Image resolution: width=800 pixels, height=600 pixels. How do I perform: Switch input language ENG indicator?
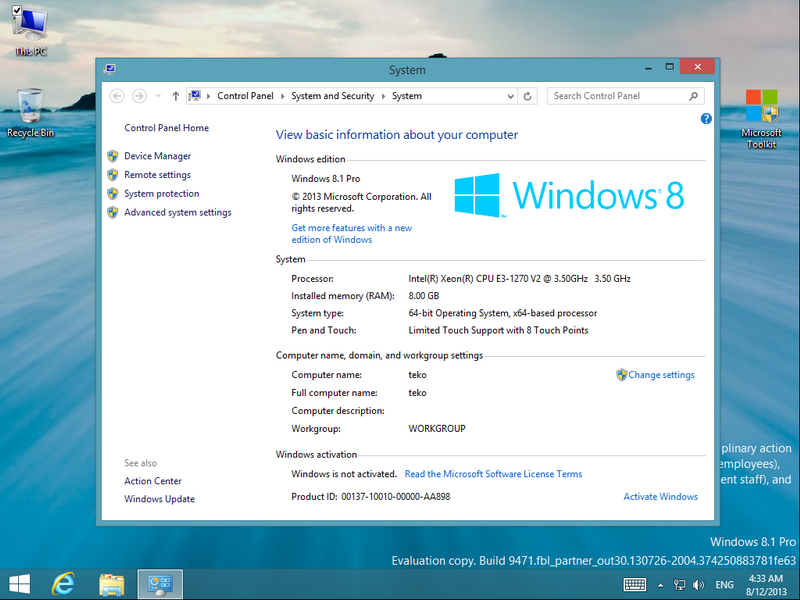(x=724, y=585)
